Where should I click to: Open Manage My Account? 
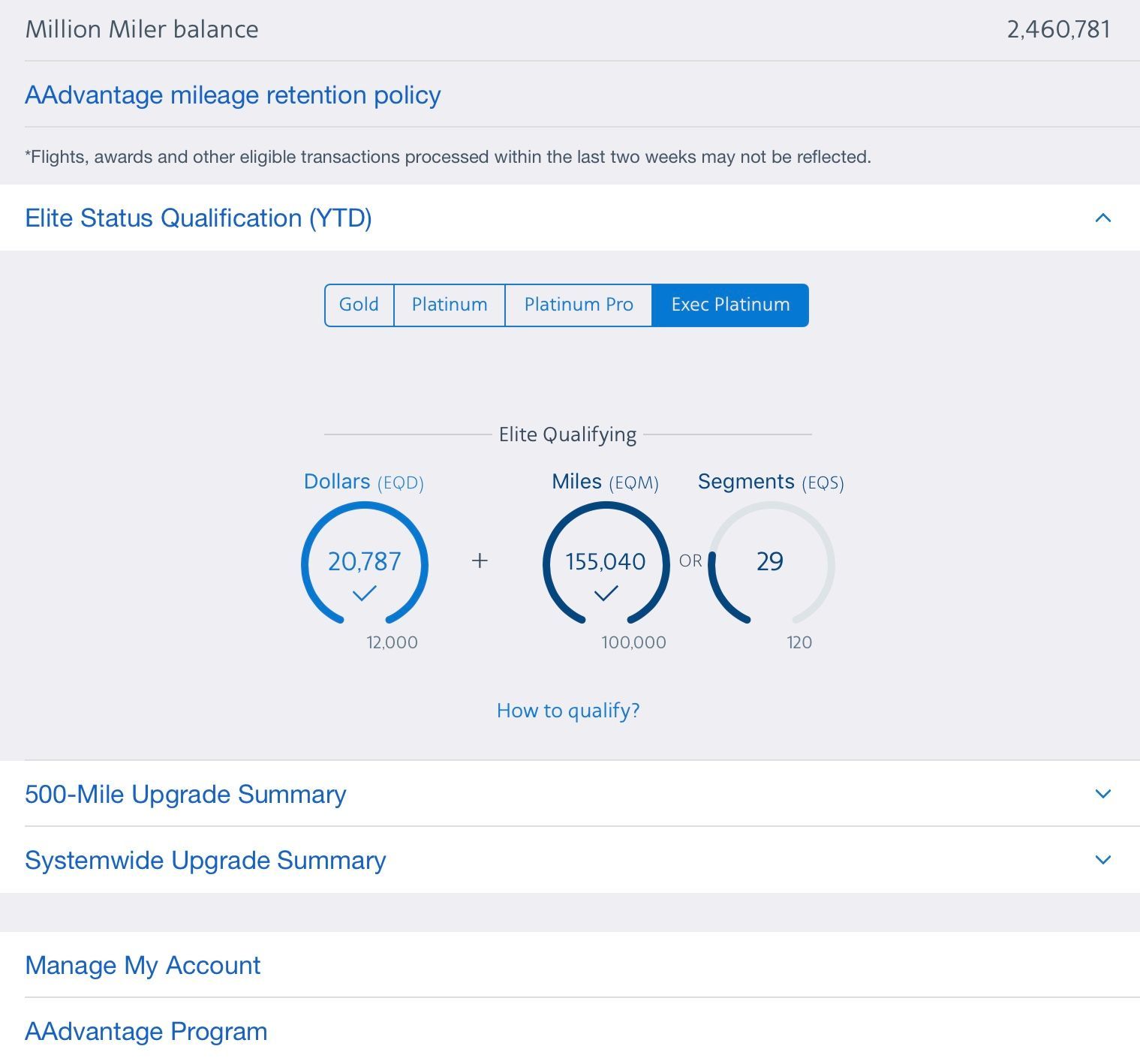click(143, 965)
